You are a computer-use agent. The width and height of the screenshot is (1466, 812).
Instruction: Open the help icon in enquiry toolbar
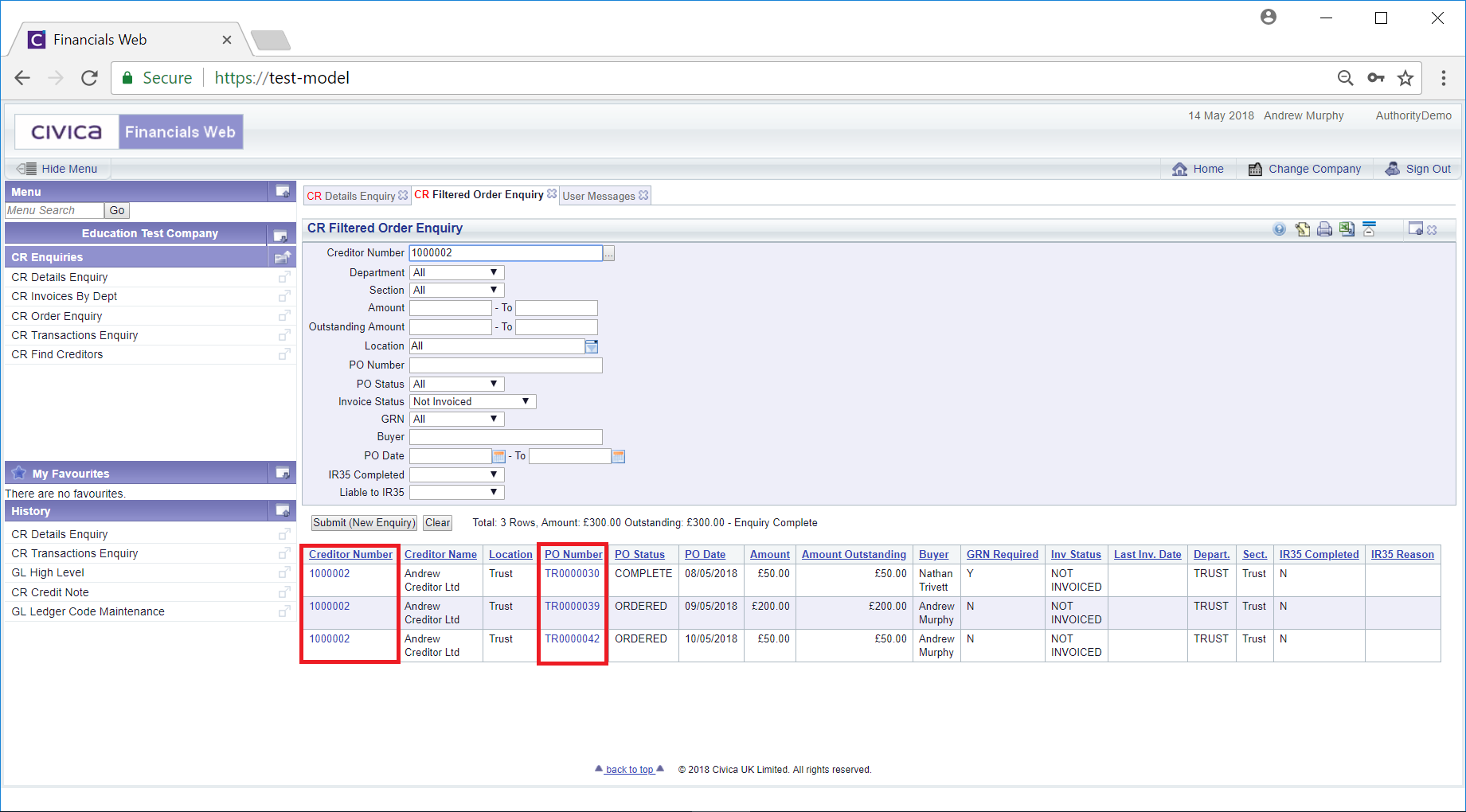pos(1279,229)
